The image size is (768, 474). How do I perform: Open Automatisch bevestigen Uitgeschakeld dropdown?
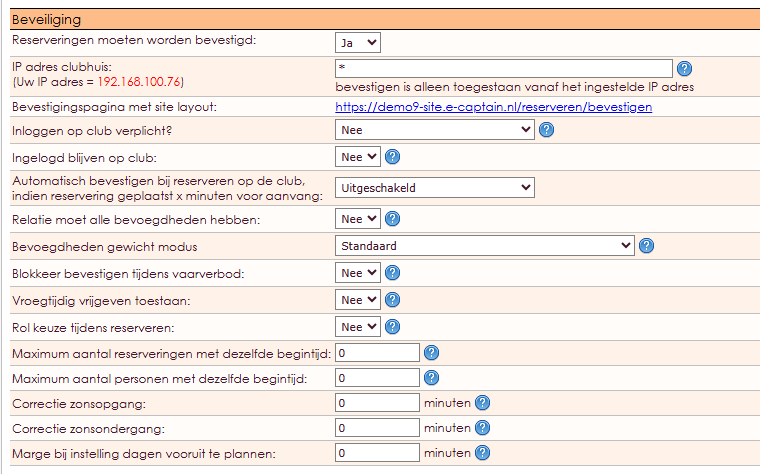(434, 188)
